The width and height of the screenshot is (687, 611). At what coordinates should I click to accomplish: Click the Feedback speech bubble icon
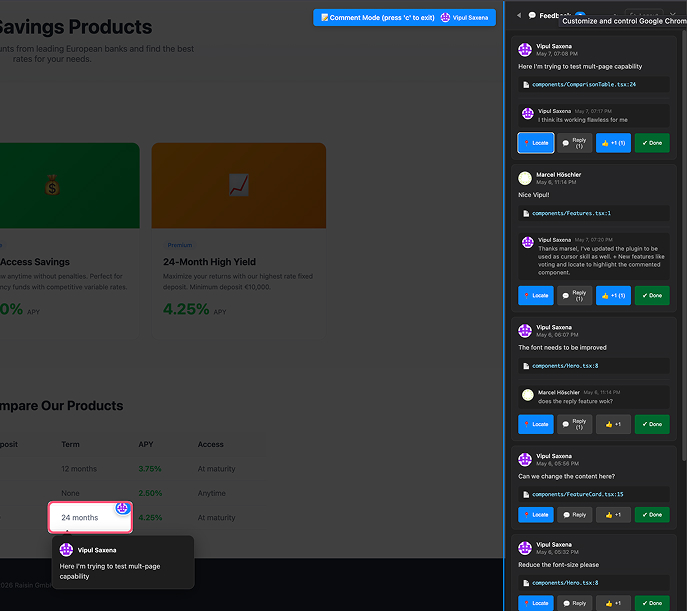532,15
